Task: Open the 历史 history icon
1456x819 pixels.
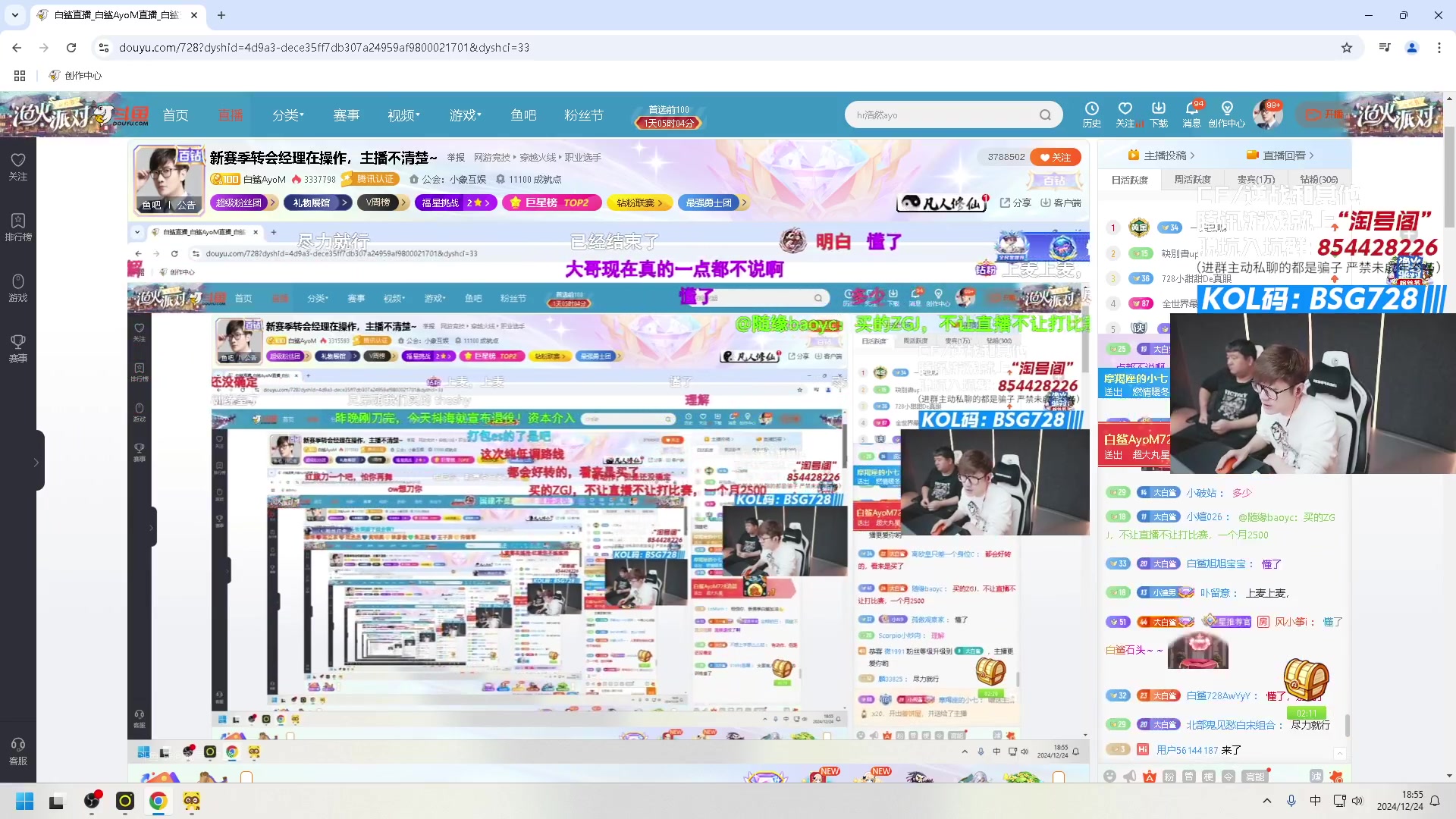Action: 1091,114
